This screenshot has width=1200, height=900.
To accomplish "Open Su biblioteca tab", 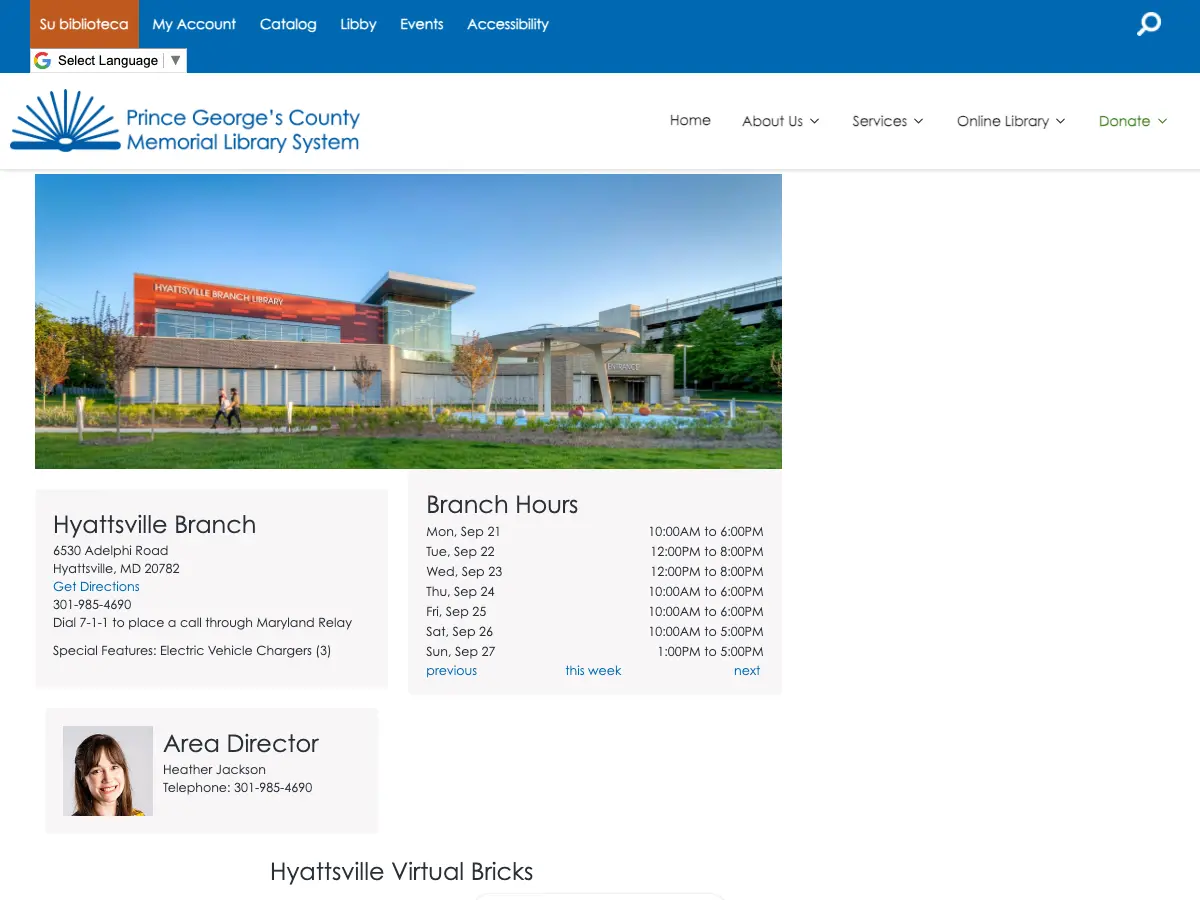I will [x=84, y=24].
